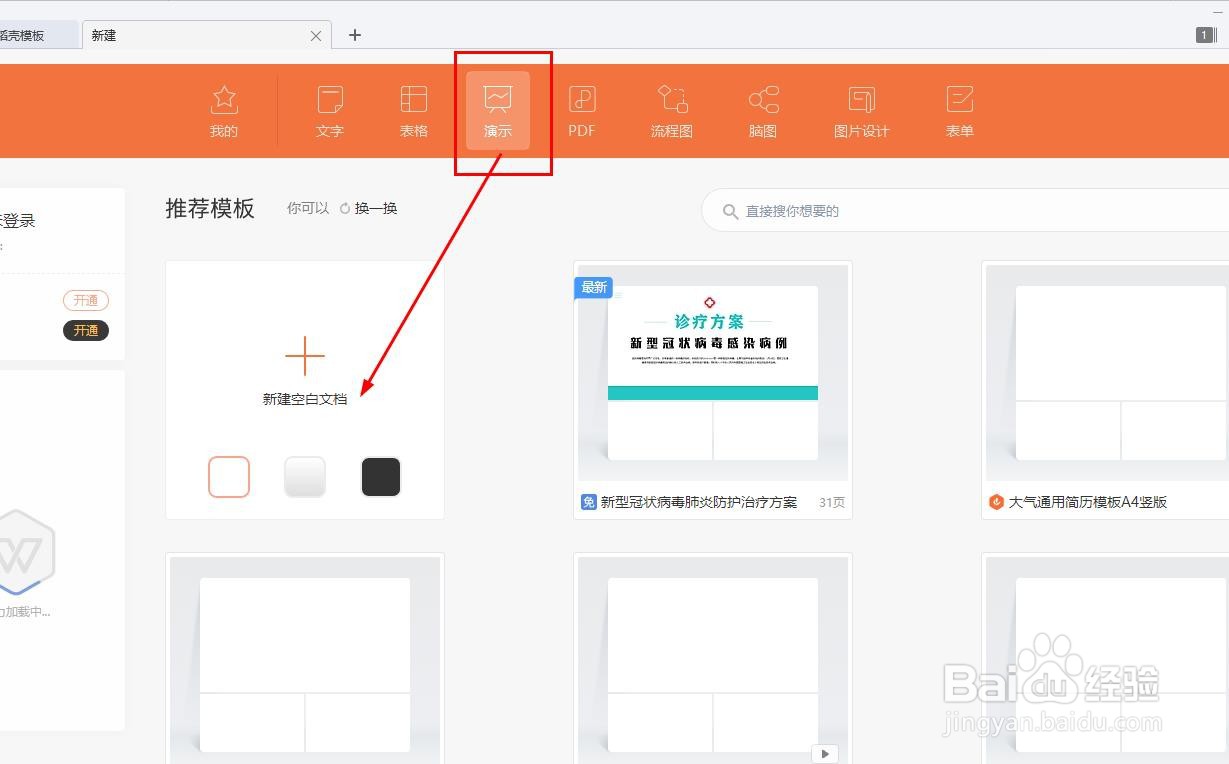
Task: Select the 文字 document type
Action: (330, 111)
